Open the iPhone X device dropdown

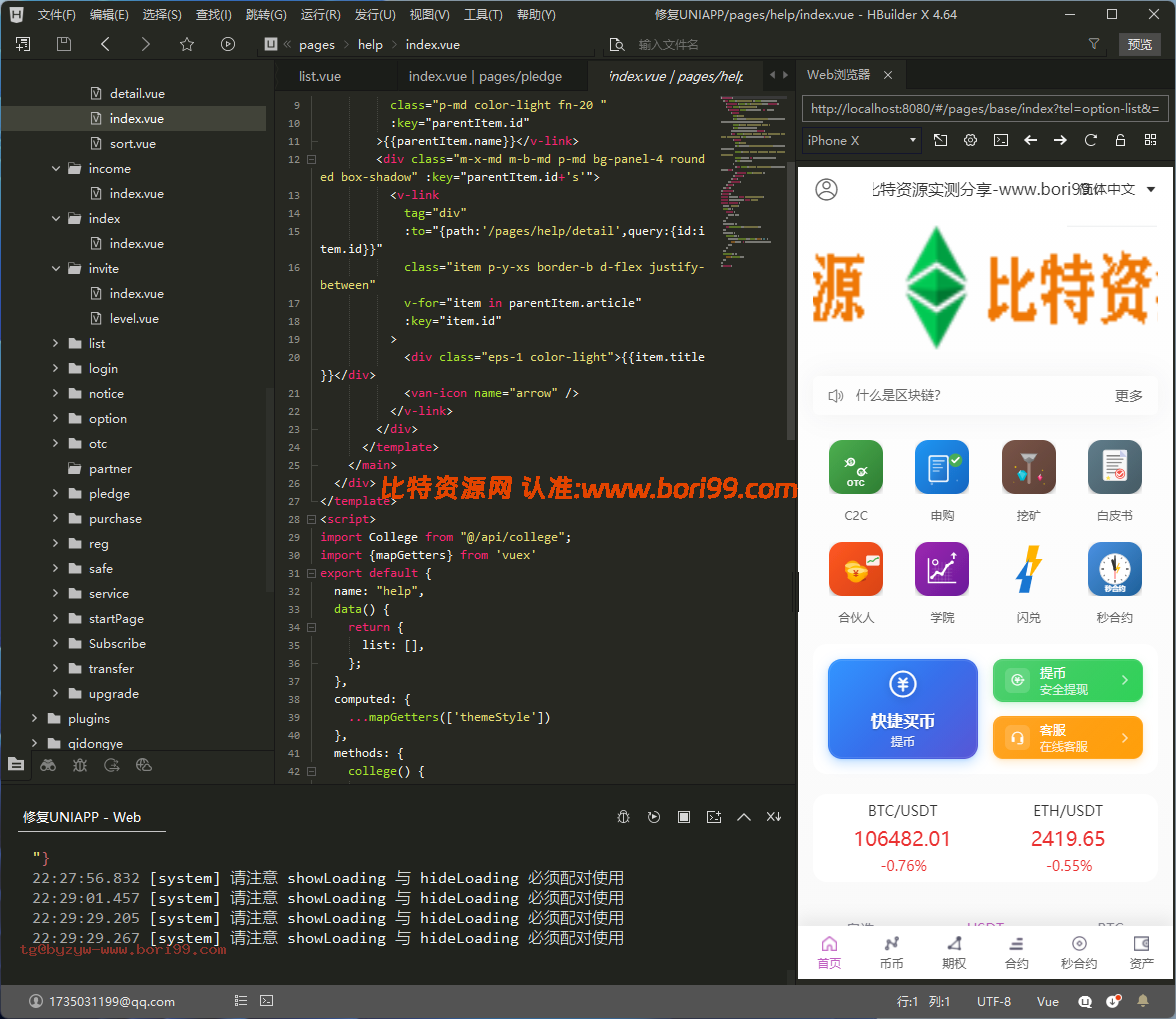click(861, 140)
